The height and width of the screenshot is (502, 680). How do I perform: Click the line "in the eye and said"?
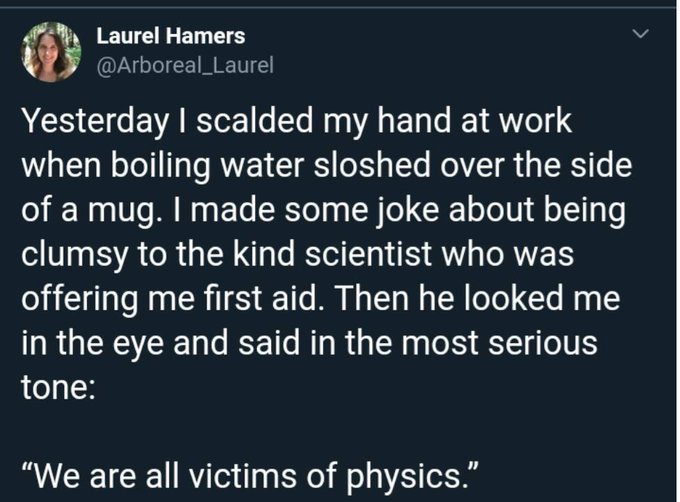click(161, 343)
